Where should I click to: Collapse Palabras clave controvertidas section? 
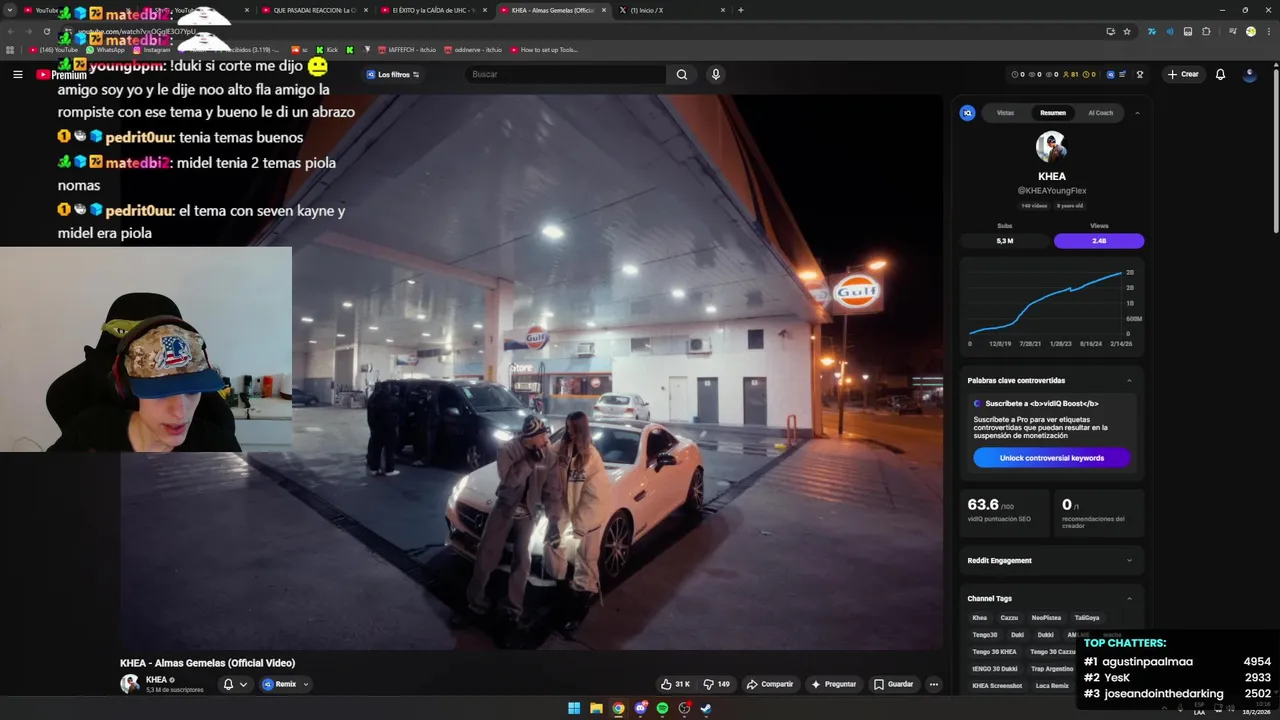[1129, 380]
